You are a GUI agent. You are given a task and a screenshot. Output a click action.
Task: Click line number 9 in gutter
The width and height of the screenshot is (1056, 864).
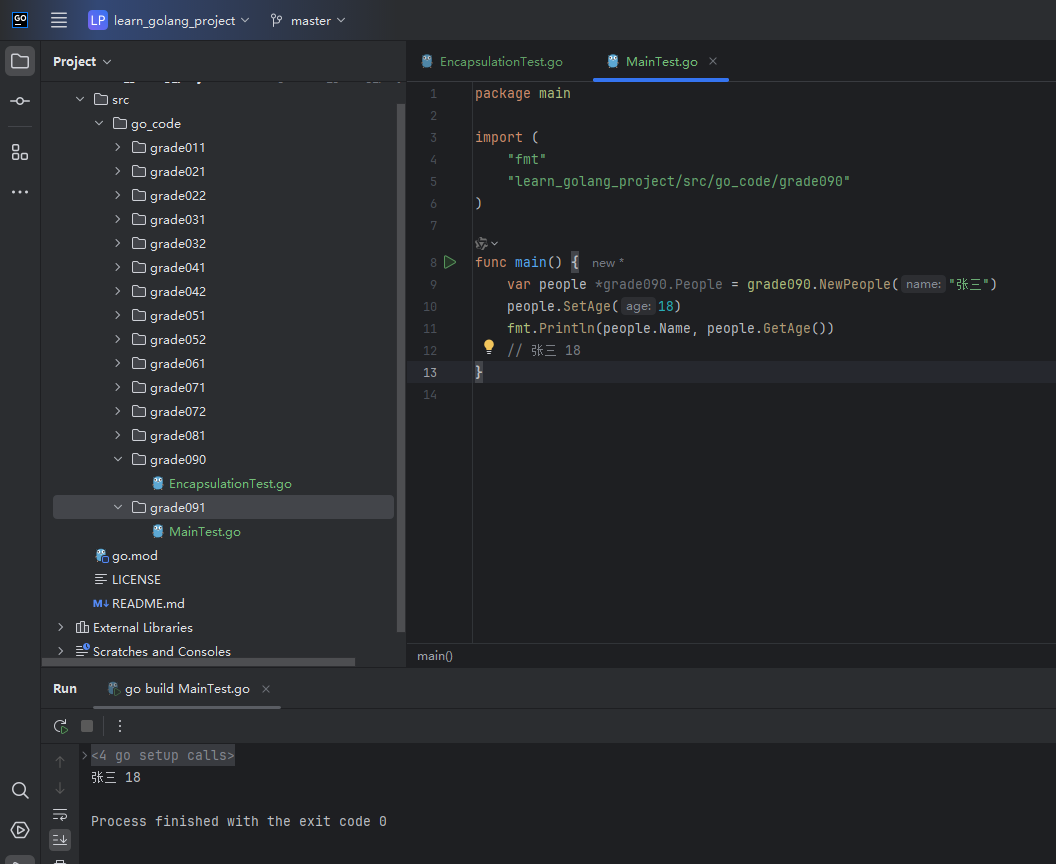tap(433, 284)
